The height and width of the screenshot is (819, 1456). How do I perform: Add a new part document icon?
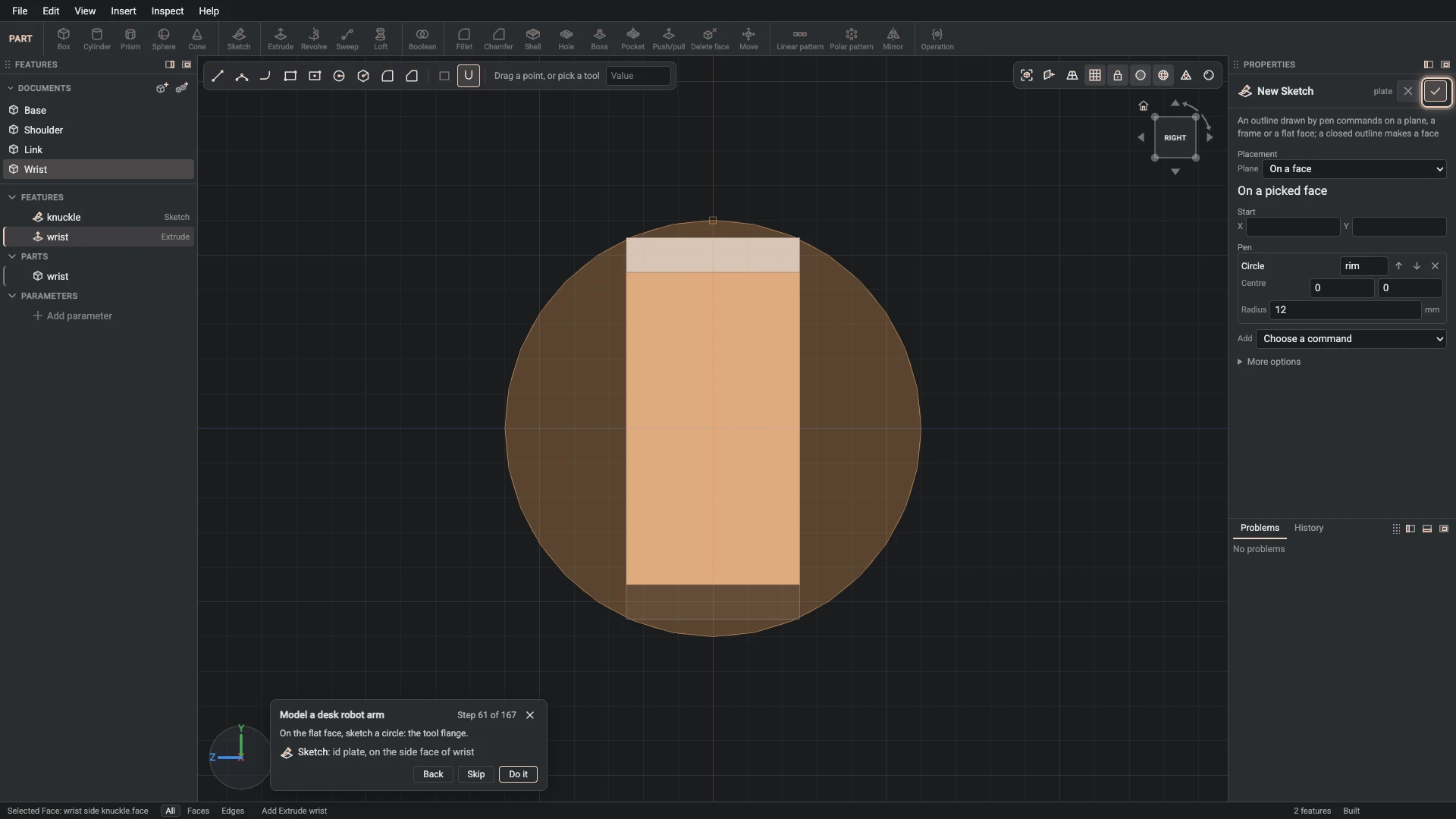coord(162,88)
